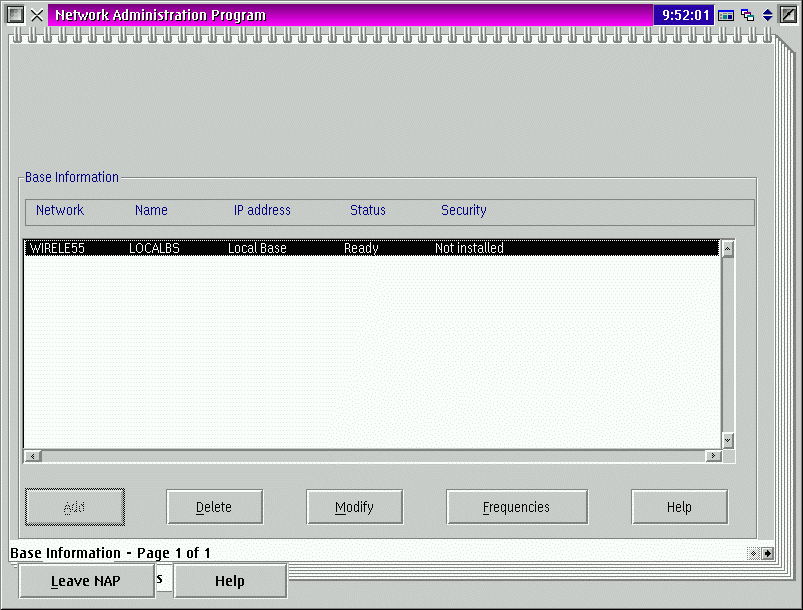Click the base list's scroll up arrow

tap(727, 249)
